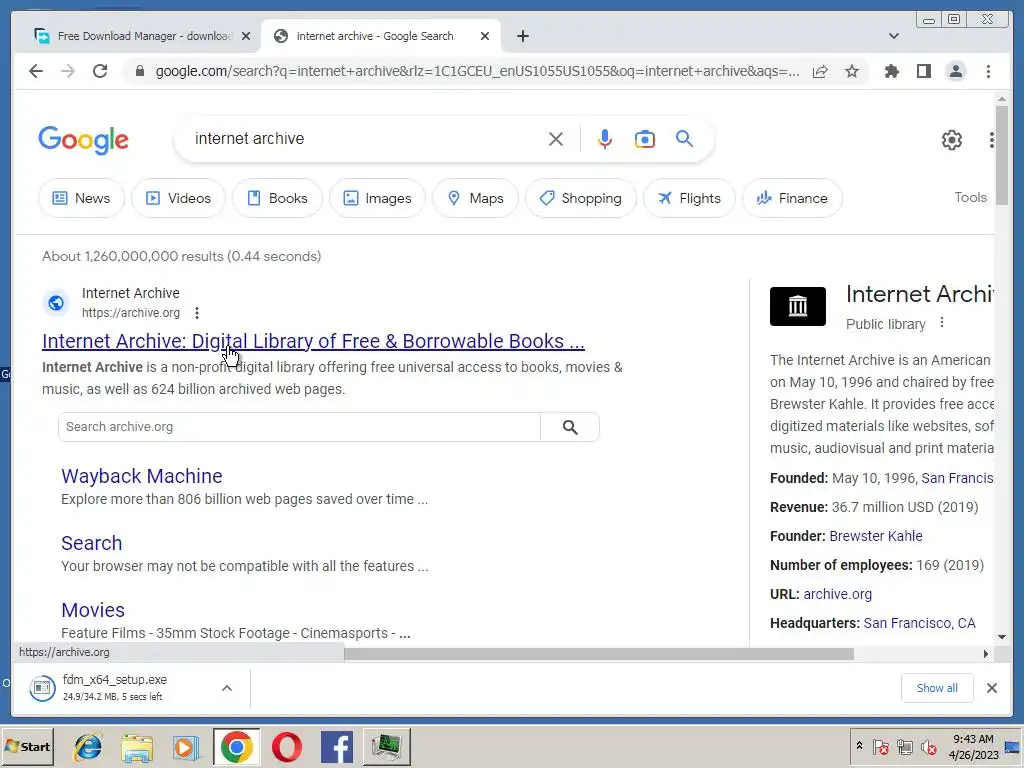Open the Wayback Machine sitelink
Screen dimensions: 1024x768
pos(142,476)
